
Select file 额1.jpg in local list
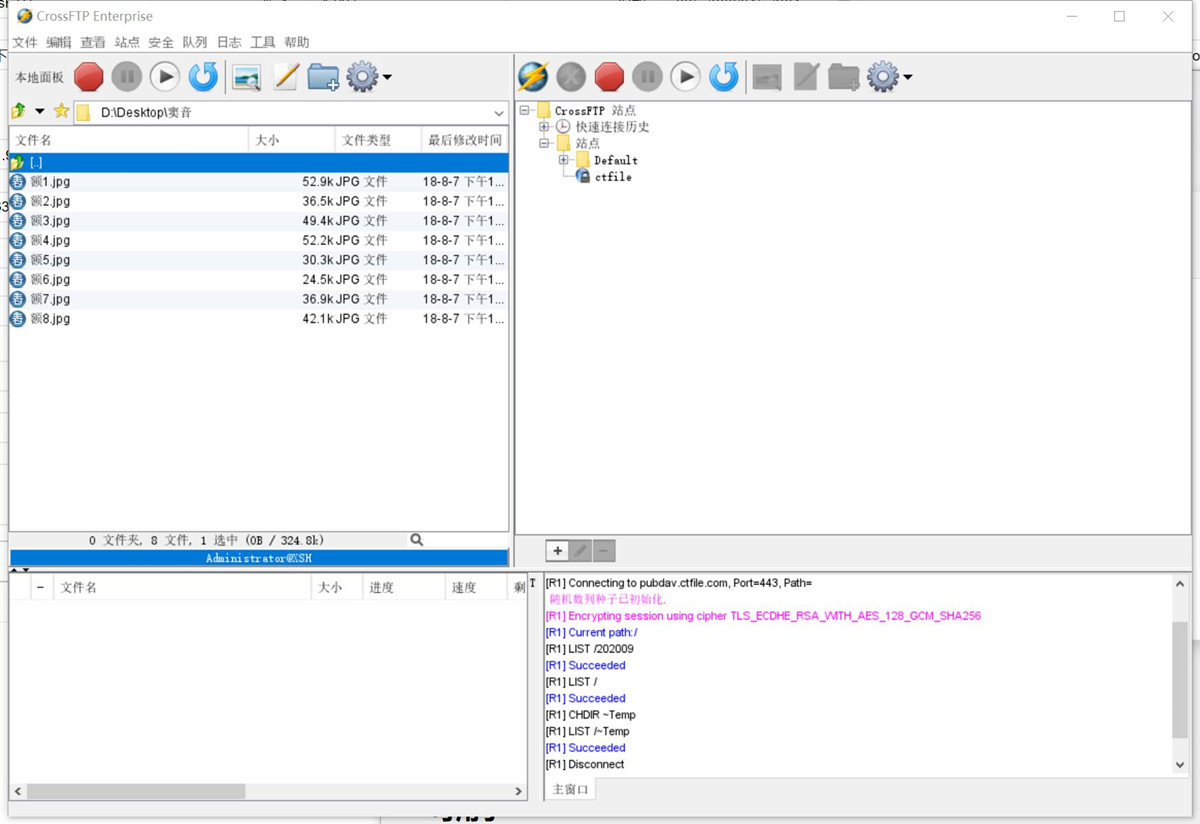click(x=259, y=182)
